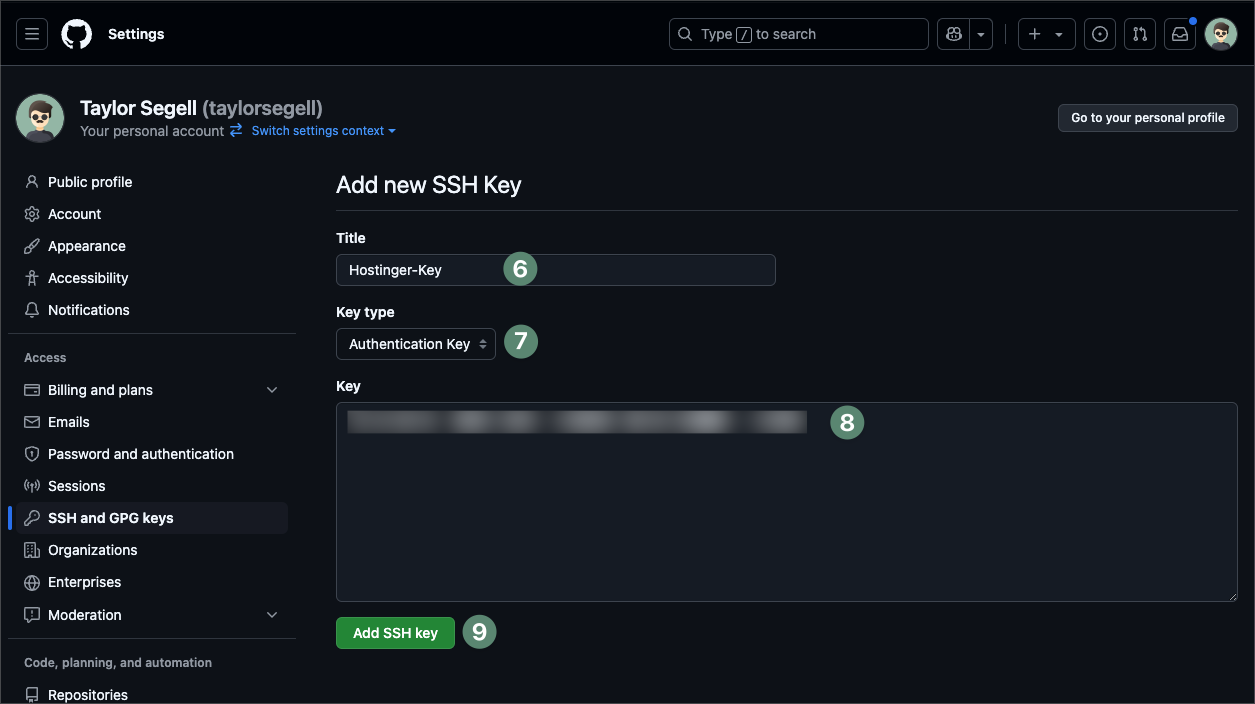
Task: Open the Key type dropdown
Action: coord(416,344)
